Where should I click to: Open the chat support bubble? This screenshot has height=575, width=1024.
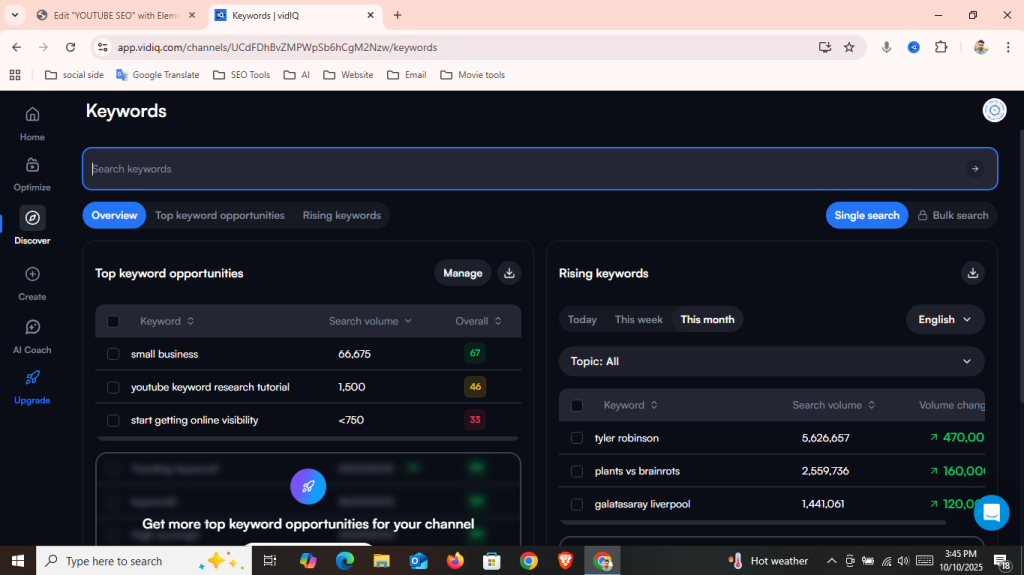[991, 513]
